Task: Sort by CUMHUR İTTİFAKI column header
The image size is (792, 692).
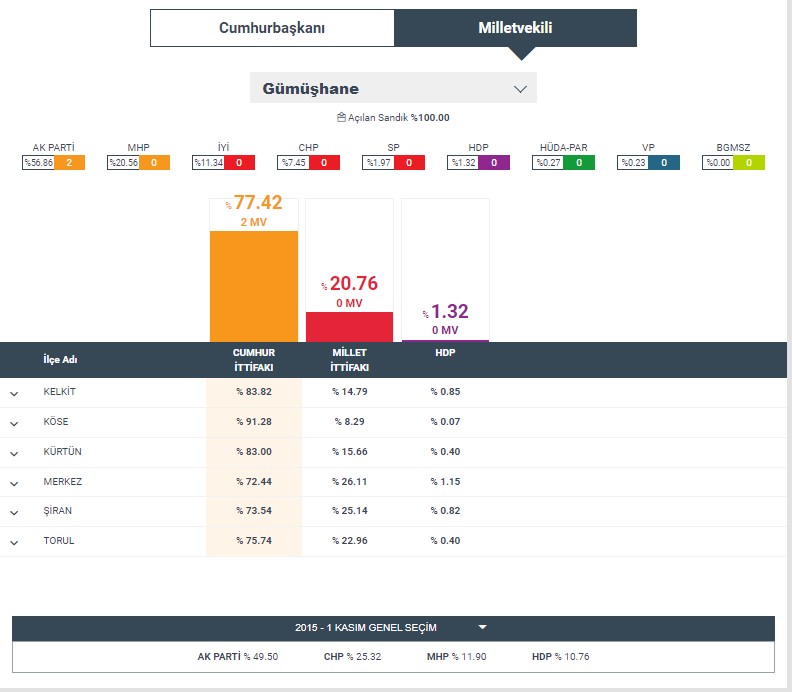Action: 254,360
